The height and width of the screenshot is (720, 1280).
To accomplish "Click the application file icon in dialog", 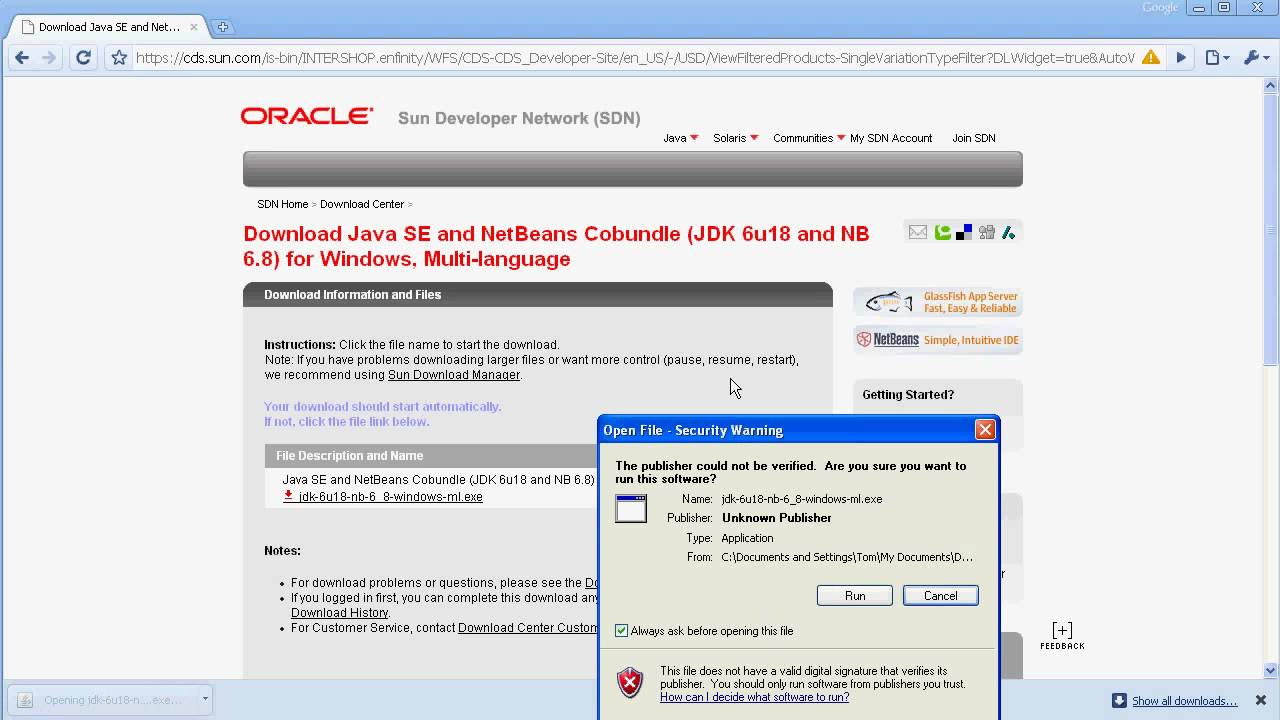I will (631, 508).
